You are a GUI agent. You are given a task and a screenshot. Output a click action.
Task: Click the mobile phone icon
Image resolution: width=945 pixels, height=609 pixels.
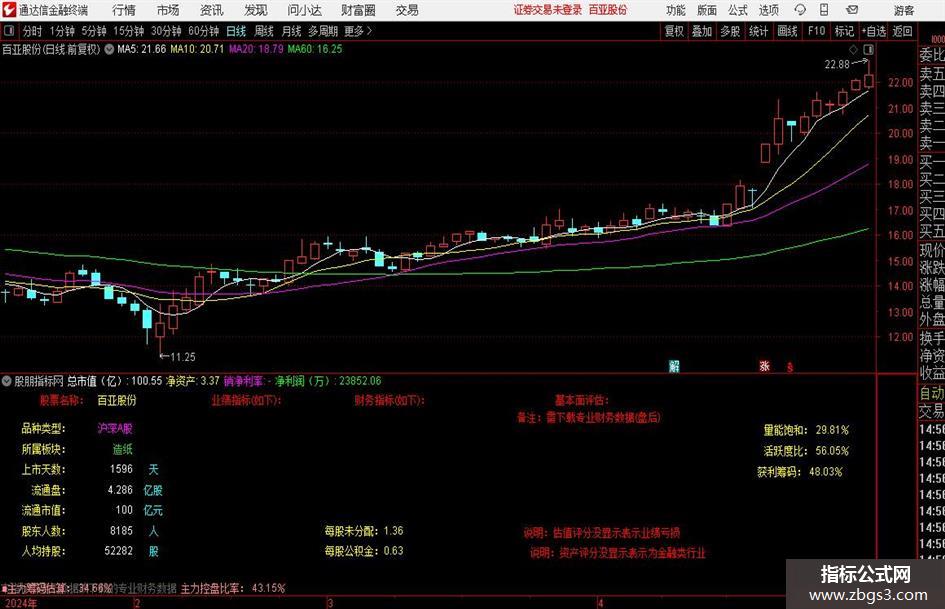point(824,10)
